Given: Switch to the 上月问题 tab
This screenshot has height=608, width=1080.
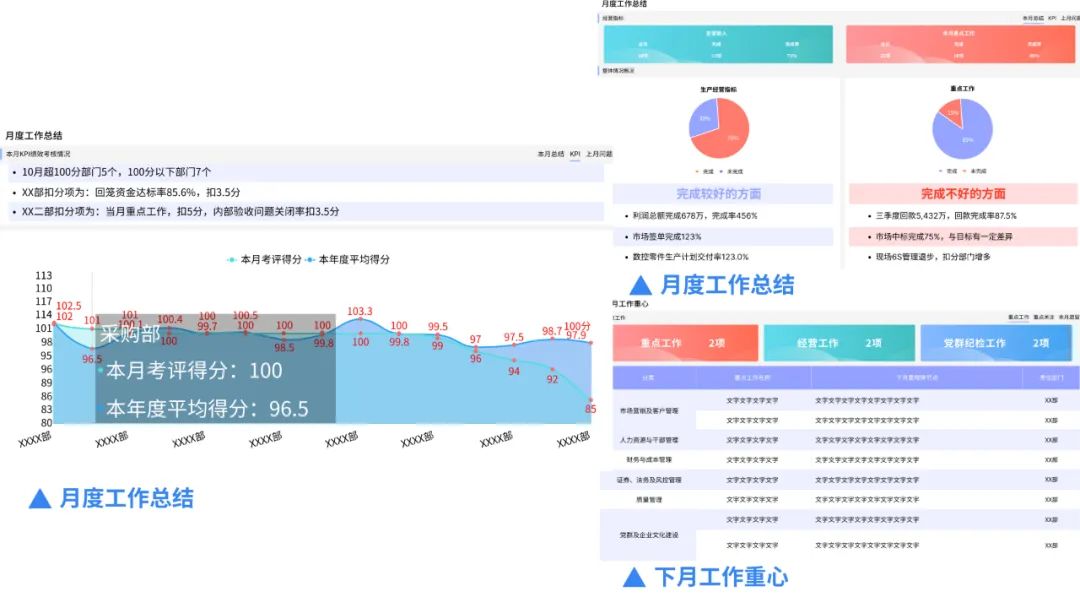Looking at the screenshot, I should 600,154.
